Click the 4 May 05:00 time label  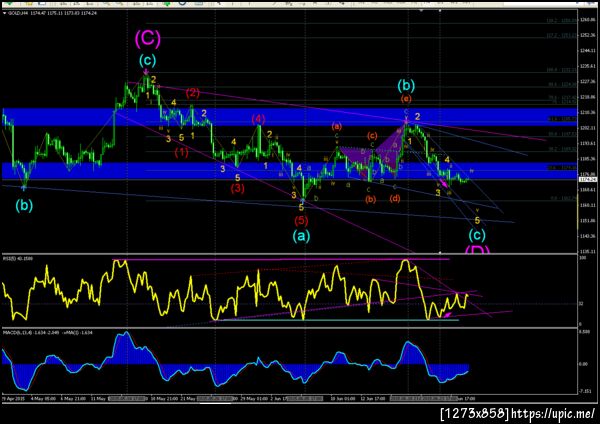point(43,398)
